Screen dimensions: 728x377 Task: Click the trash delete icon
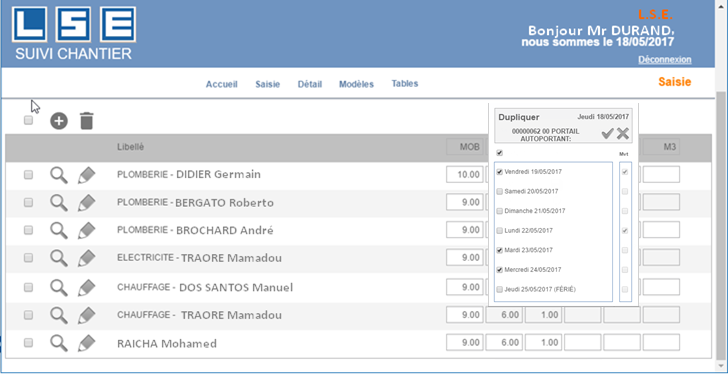pyautogui.click(x=86, y=121)
